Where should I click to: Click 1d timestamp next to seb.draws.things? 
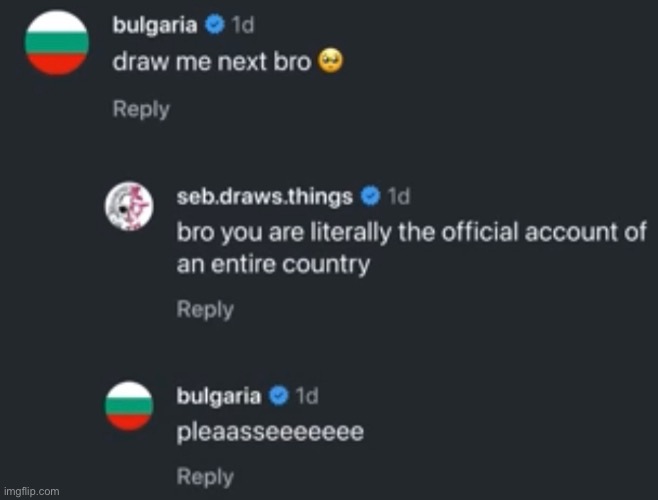point(398,197)
